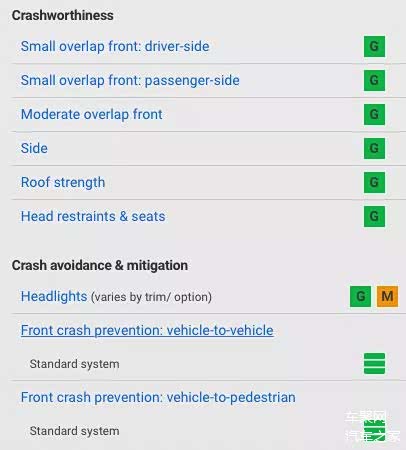
Task: Click the Side crash test G badge
Action: [x=374, y=148]
